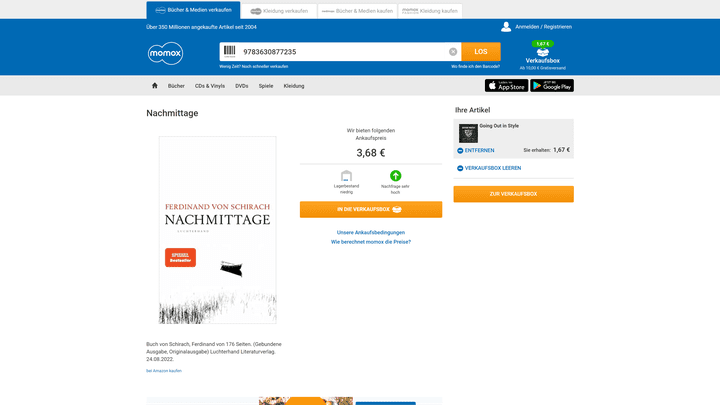Add book with In die Verkaufsbox
720x405 pixels.
371,209
